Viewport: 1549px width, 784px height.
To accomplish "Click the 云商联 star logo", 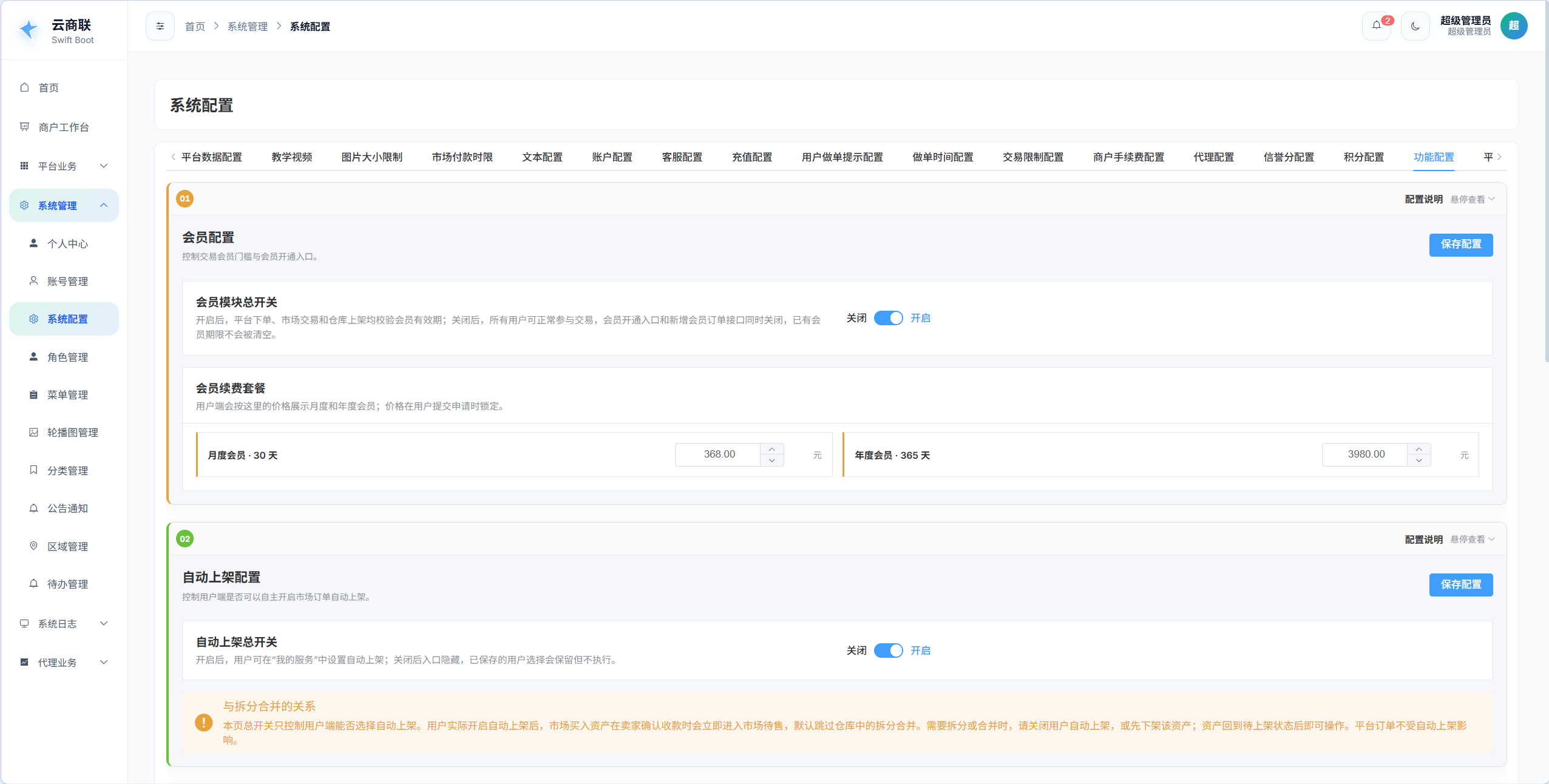I will (x=29, y=29).
